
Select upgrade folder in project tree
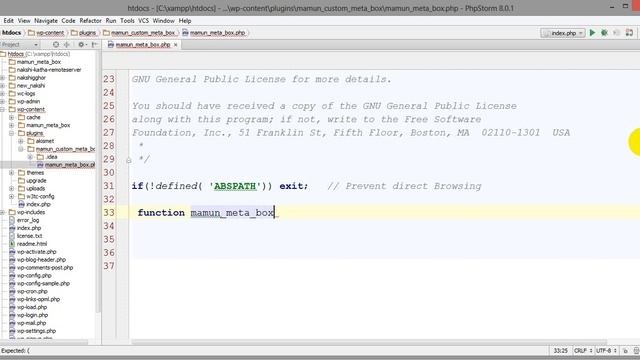click(x=36, y=180)
